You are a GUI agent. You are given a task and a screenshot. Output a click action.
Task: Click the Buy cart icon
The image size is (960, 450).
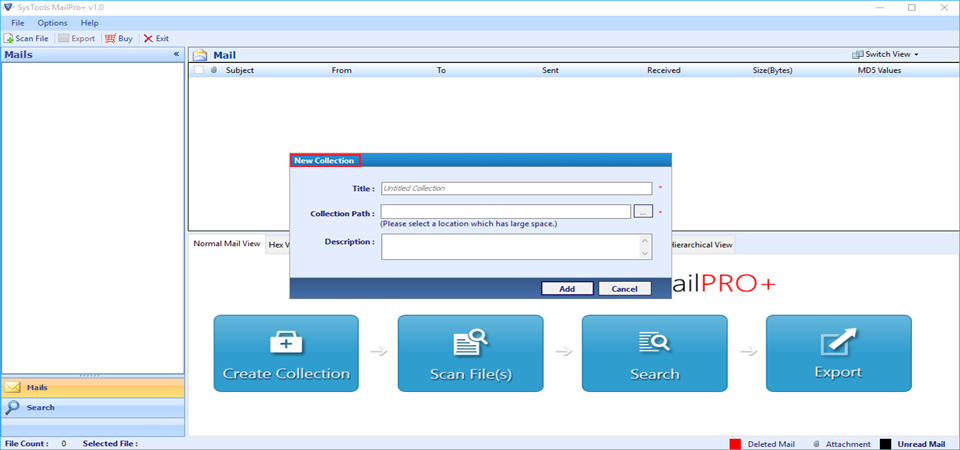110,38
